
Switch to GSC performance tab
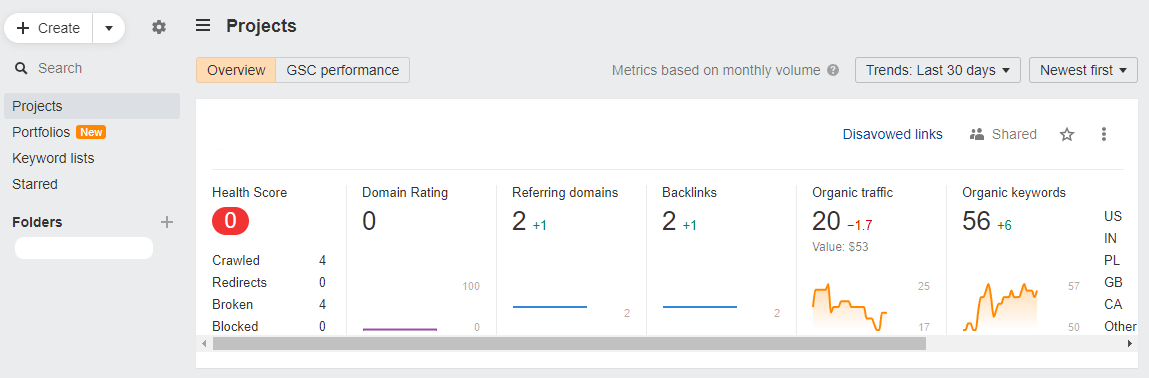(x=343, y=70)
